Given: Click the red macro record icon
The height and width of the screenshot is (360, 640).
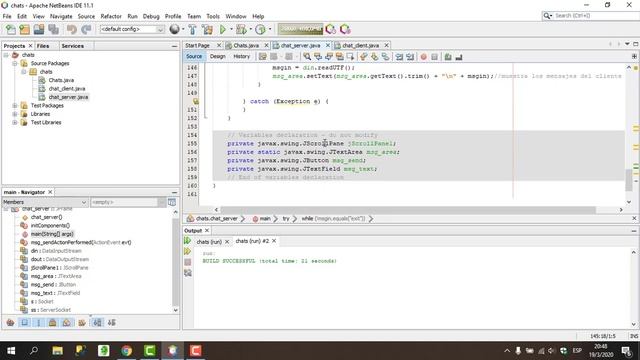Looking at the screenshot, I should (424, 57).
